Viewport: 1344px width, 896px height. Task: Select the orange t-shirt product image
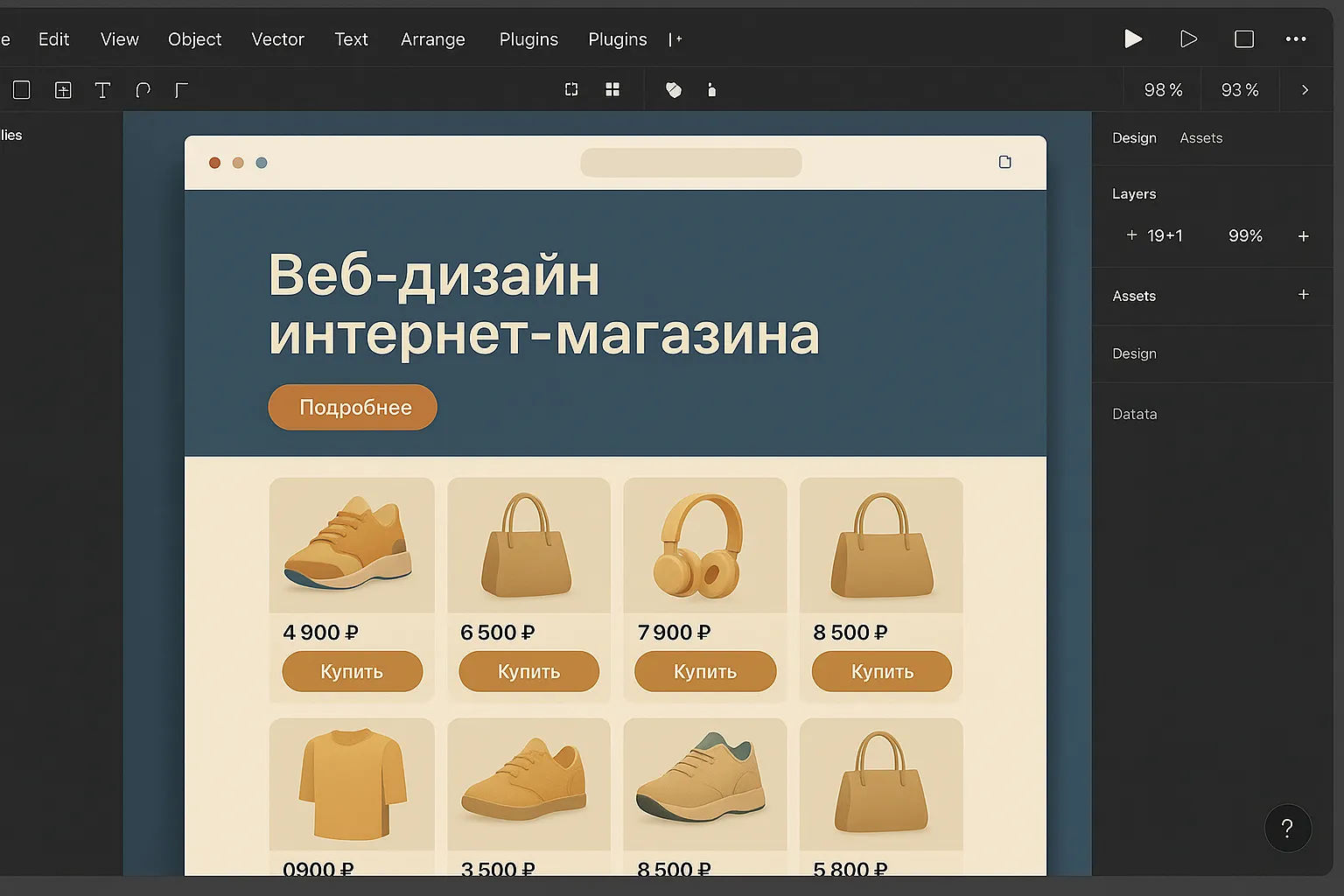352,784
